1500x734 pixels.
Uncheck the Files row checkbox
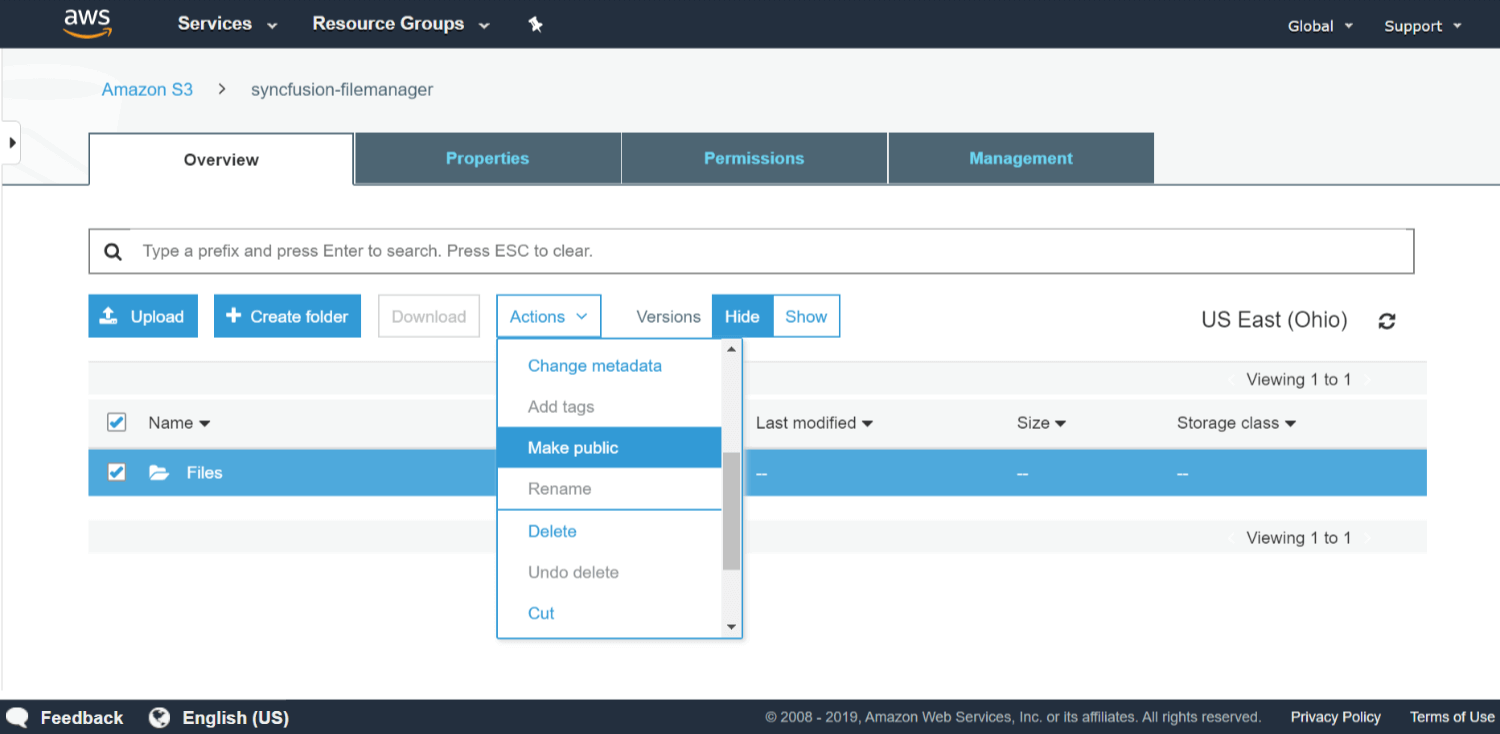(117, 472)
